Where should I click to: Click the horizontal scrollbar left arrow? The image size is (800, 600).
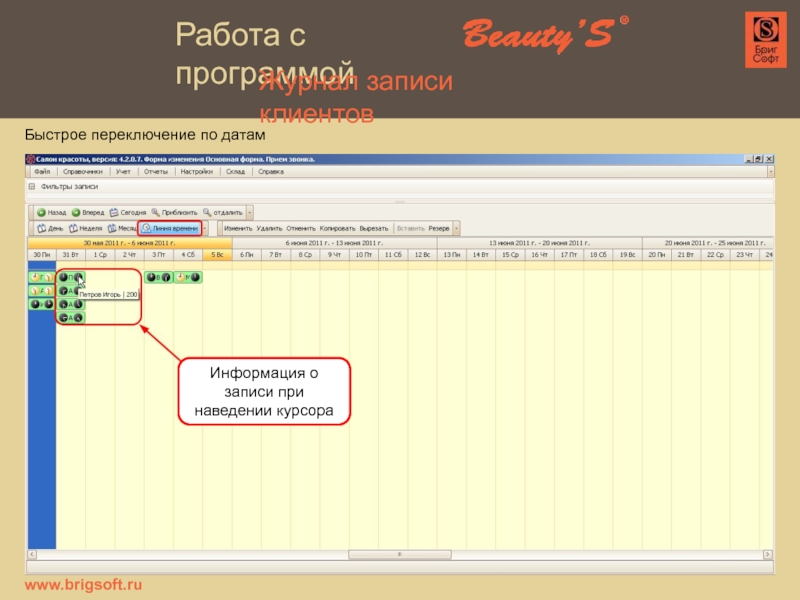32,554
